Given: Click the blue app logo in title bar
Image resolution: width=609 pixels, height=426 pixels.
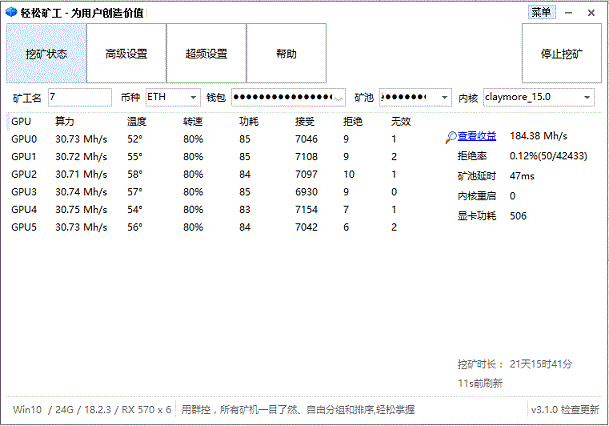Looking at the screenshot, I should (x=11, y=13).
